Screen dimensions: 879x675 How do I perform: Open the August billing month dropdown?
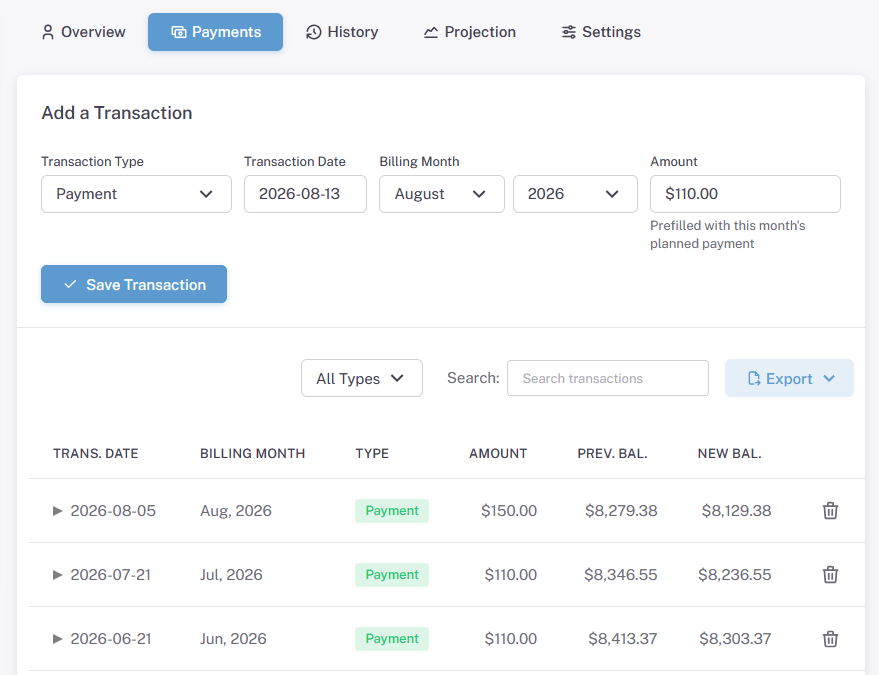click(442, 194)
